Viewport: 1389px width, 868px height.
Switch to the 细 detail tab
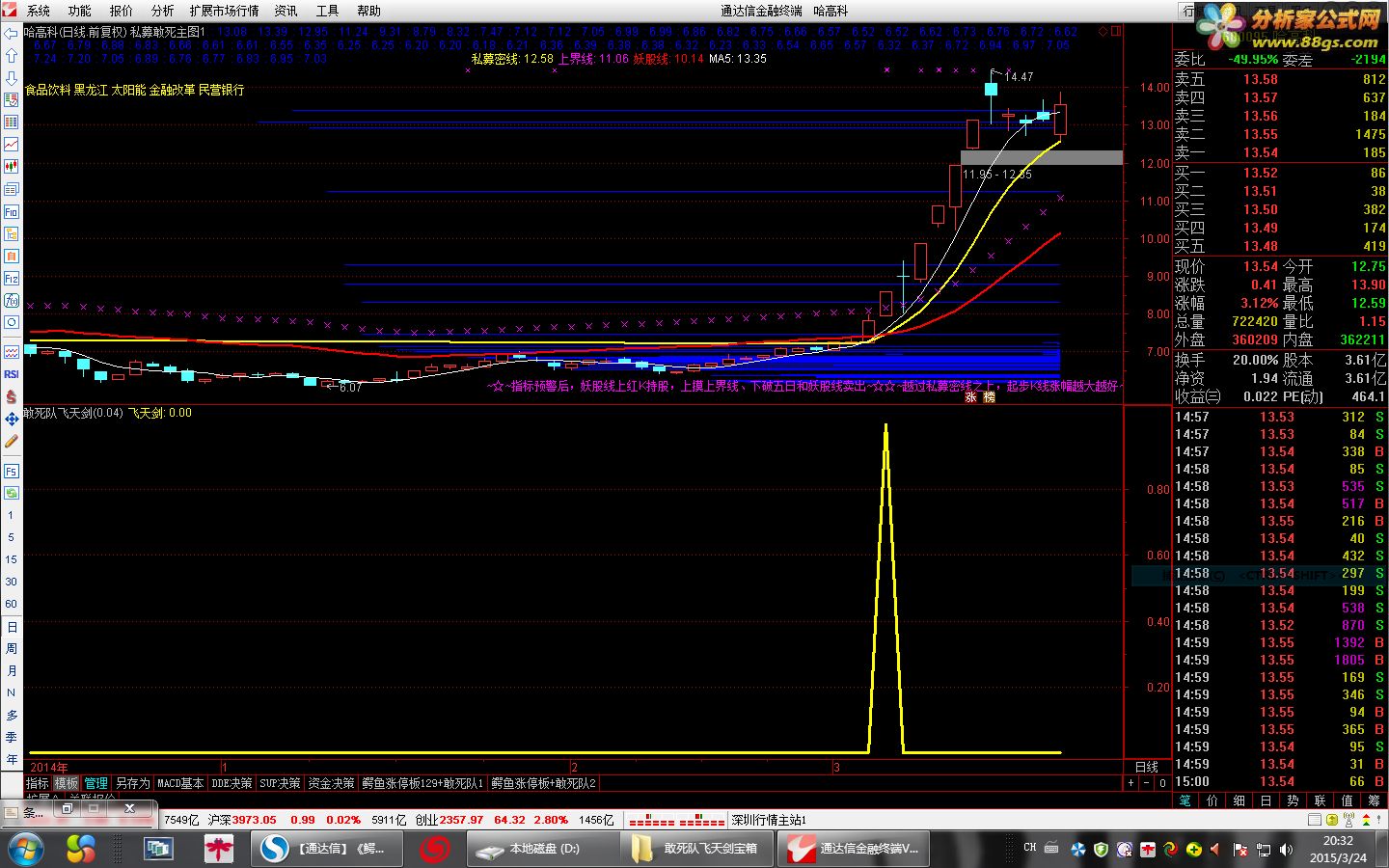pos(1239,800)
